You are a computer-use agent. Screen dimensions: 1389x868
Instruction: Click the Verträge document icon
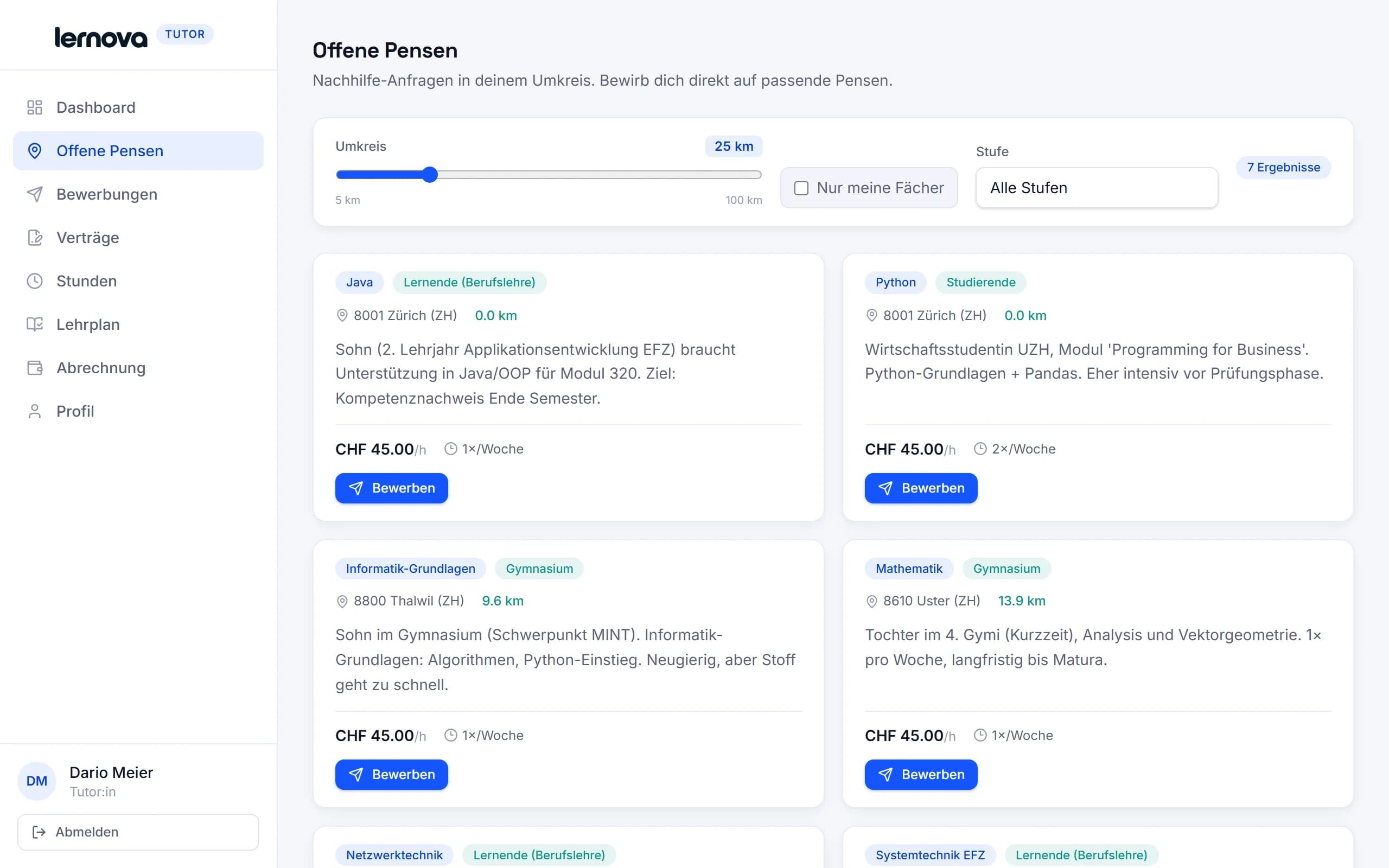coord(34,238)
